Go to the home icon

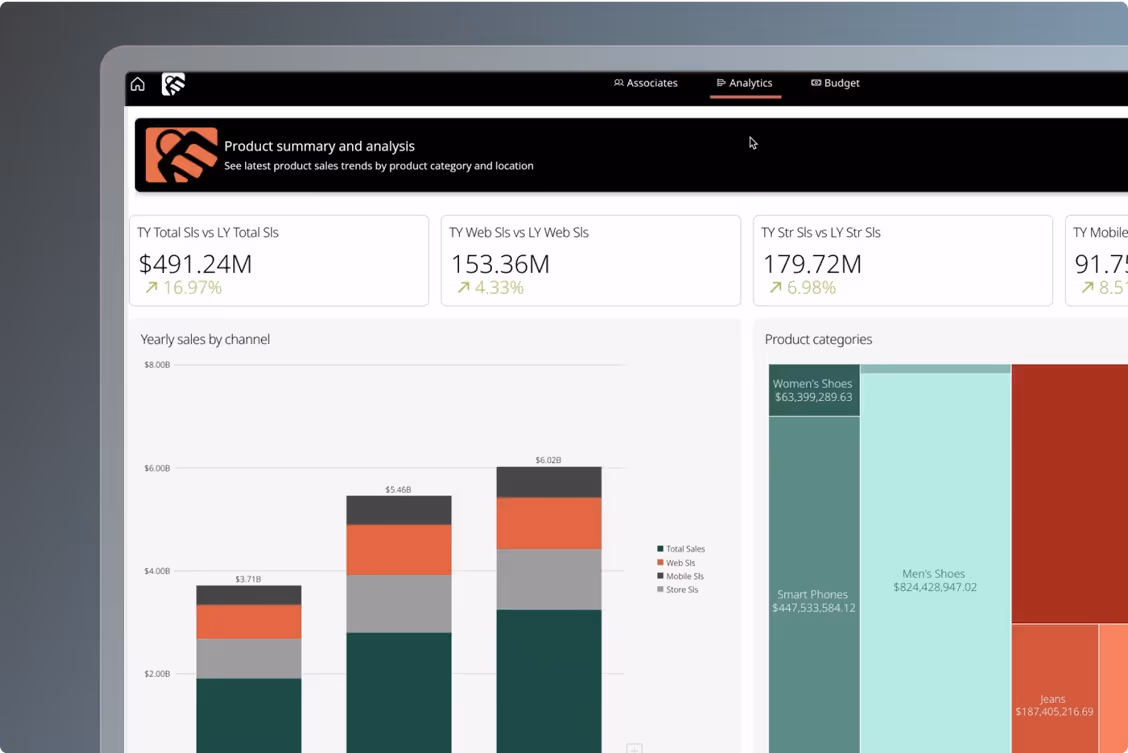(137, 84)
